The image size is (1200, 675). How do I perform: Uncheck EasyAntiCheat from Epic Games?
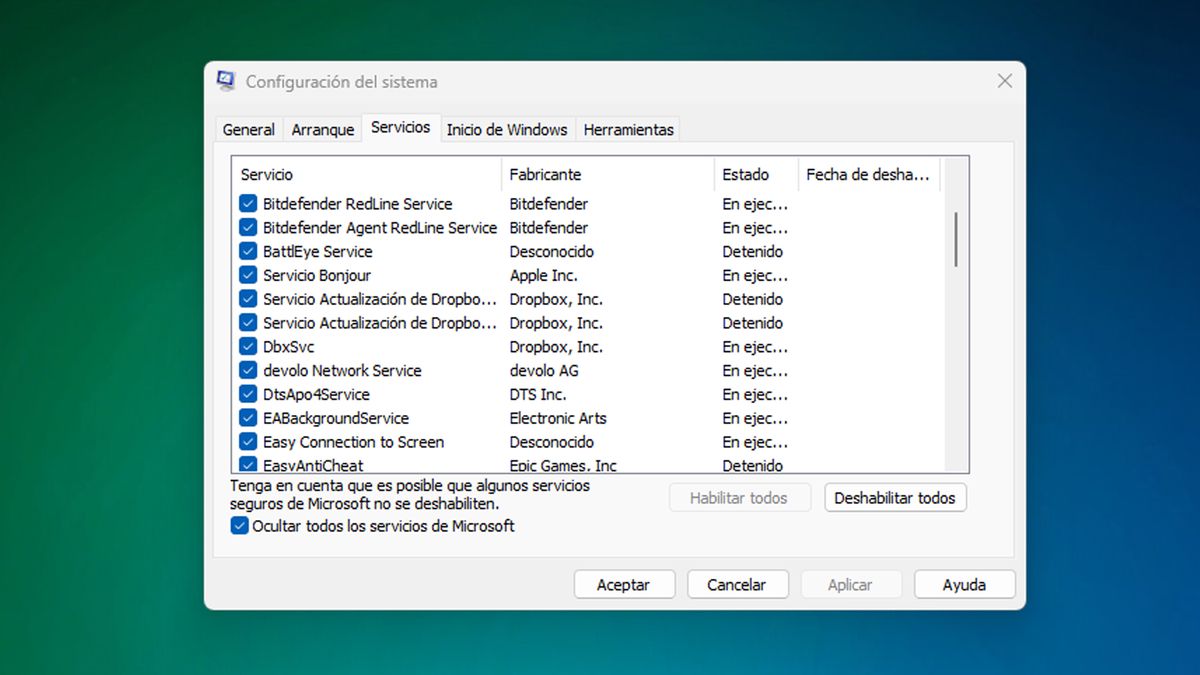click(248, 464)
